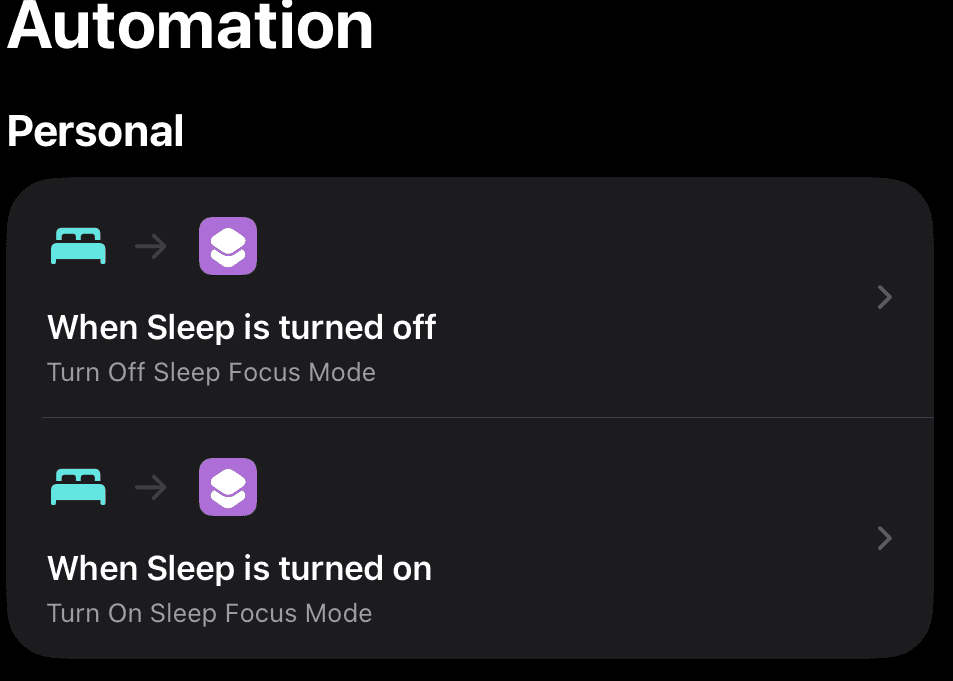Click the arrow icon in the turned off automation

151,246
